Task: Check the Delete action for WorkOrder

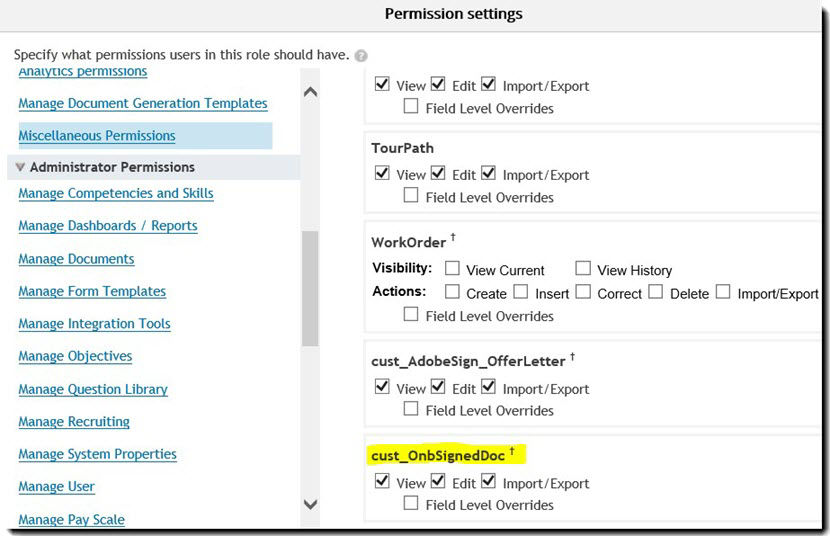Action: pos(655,292)
